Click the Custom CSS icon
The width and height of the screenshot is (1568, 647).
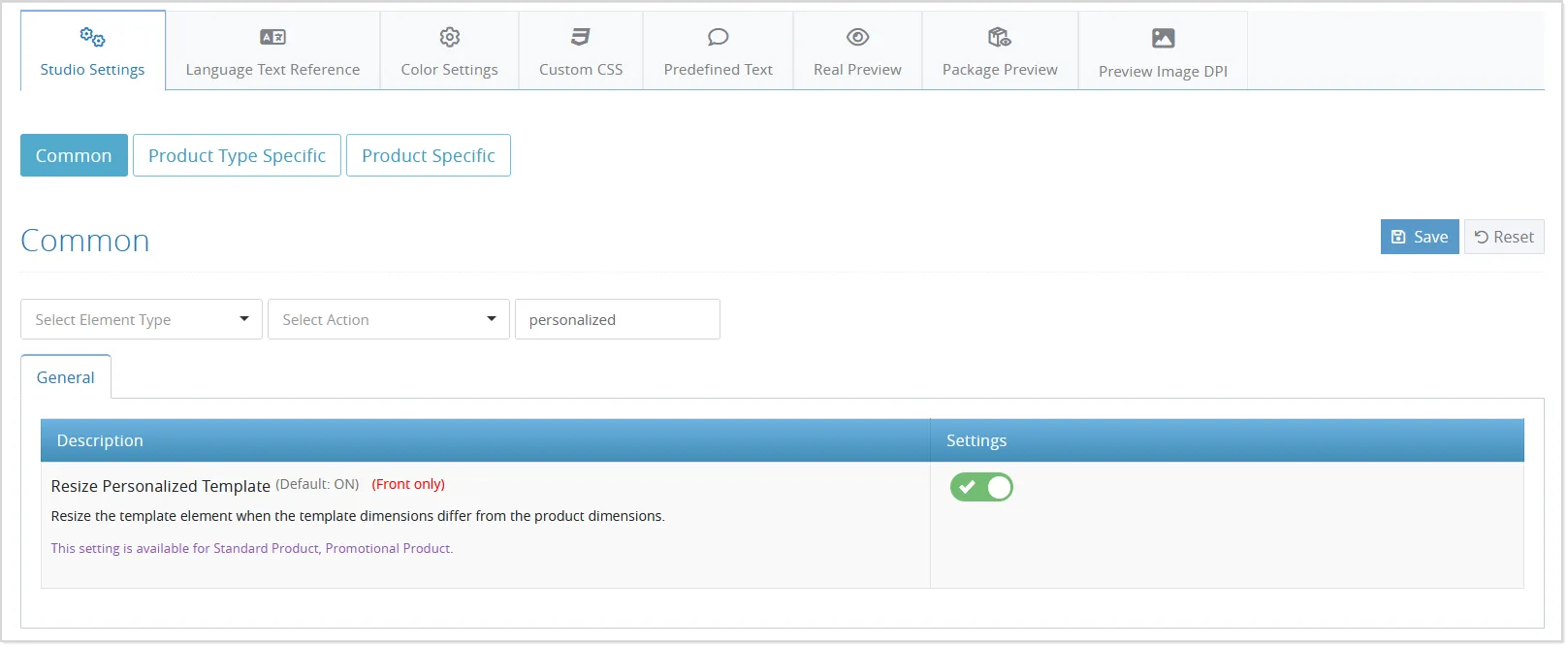[580, 37]
